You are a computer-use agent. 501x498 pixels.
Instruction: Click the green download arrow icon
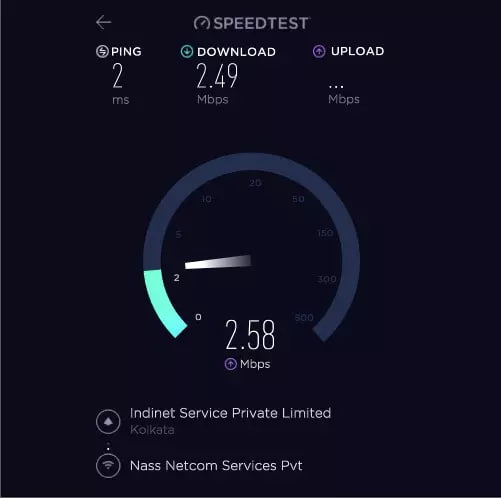tap(187, 52)
